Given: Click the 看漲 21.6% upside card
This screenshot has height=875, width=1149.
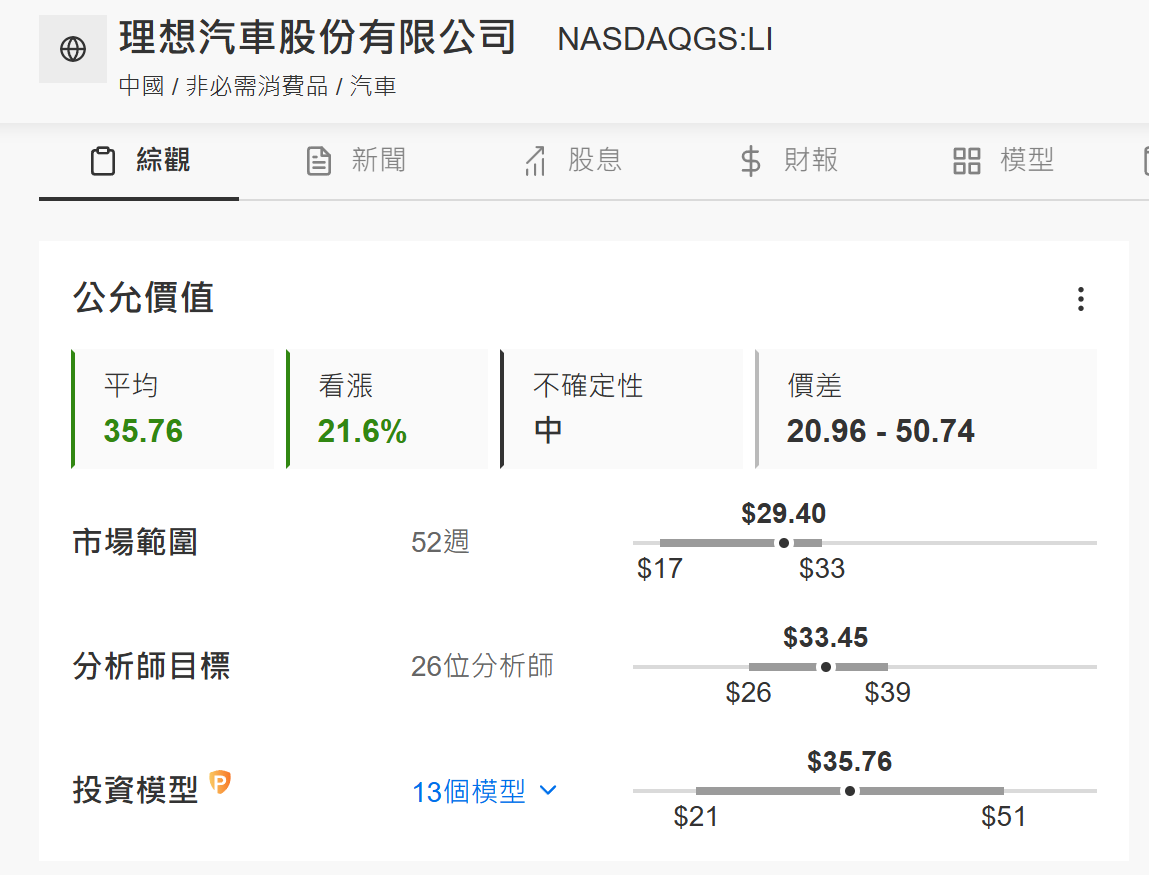Looking at the screenshot, I should pyautogui.click(x=387, y=409).
